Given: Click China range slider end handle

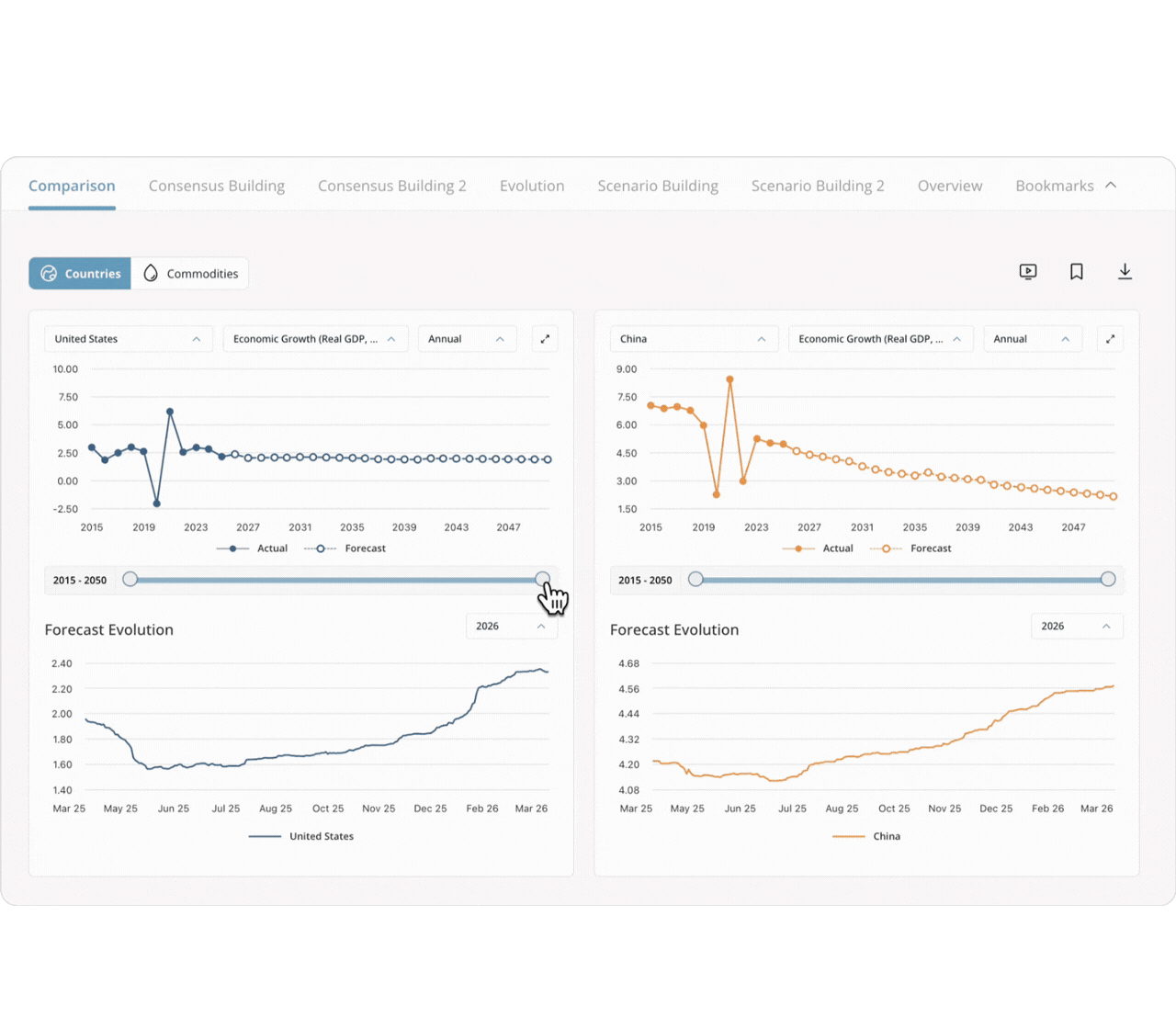Looking at the screenshot, I should coord(1108,579).
